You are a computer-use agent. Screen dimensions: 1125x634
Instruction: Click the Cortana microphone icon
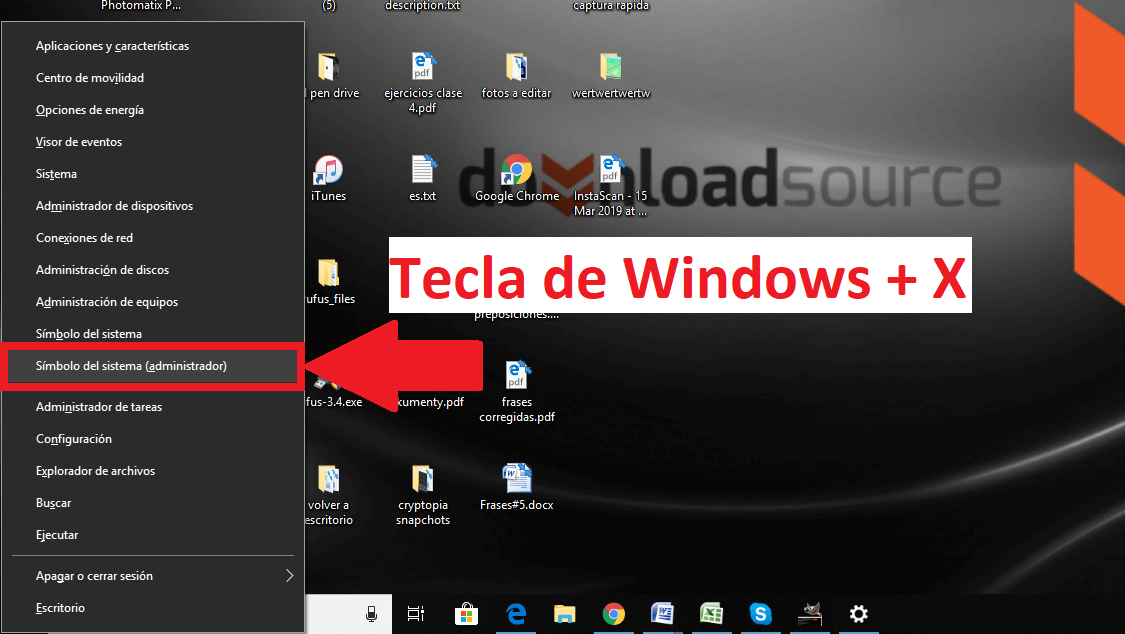click(372, 614)
